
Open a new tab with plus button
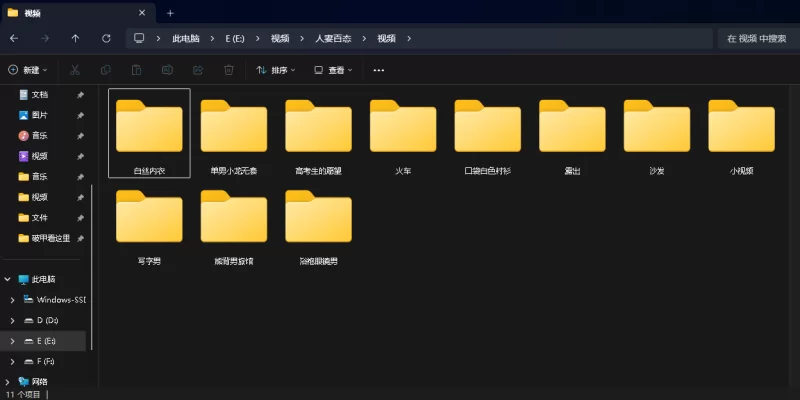[x=170, y=13]
